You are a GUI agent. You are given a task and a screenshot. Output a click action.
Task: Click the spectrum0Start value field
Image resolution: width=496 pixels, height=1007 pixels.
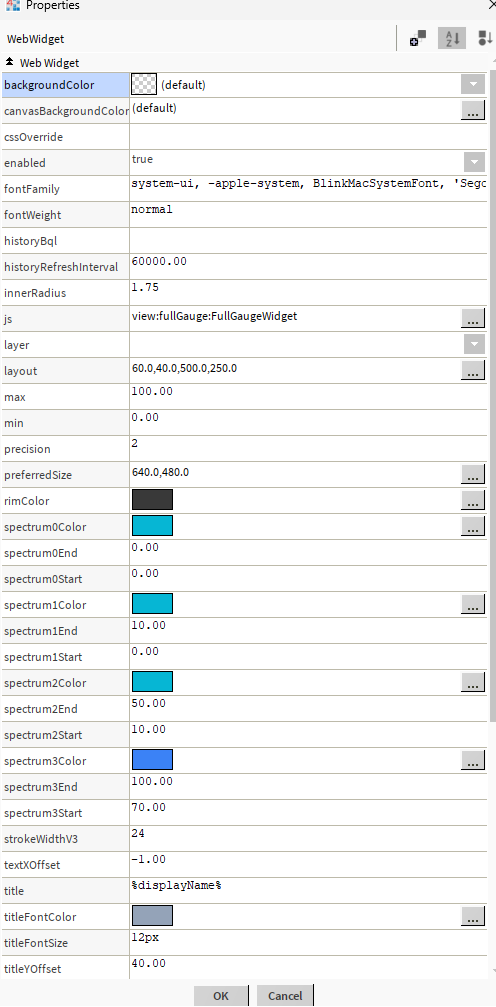coord(308,579)
